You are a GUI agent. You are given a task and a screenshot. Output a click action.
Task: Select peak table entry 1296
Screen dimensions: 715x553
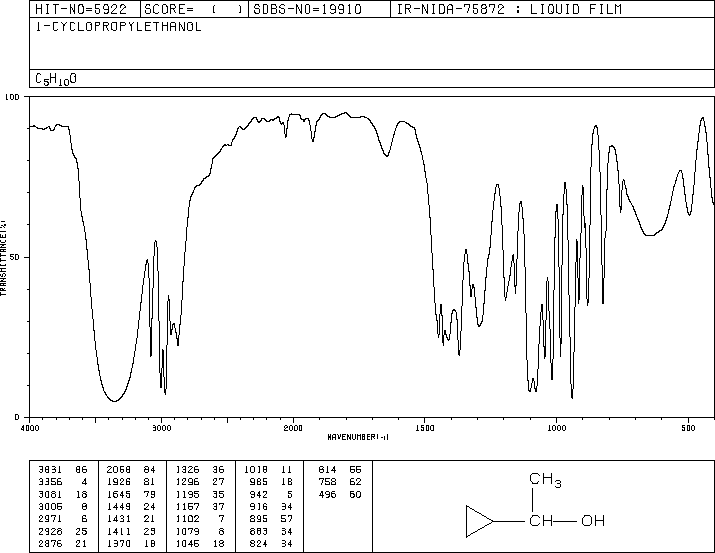click(200, 482)
